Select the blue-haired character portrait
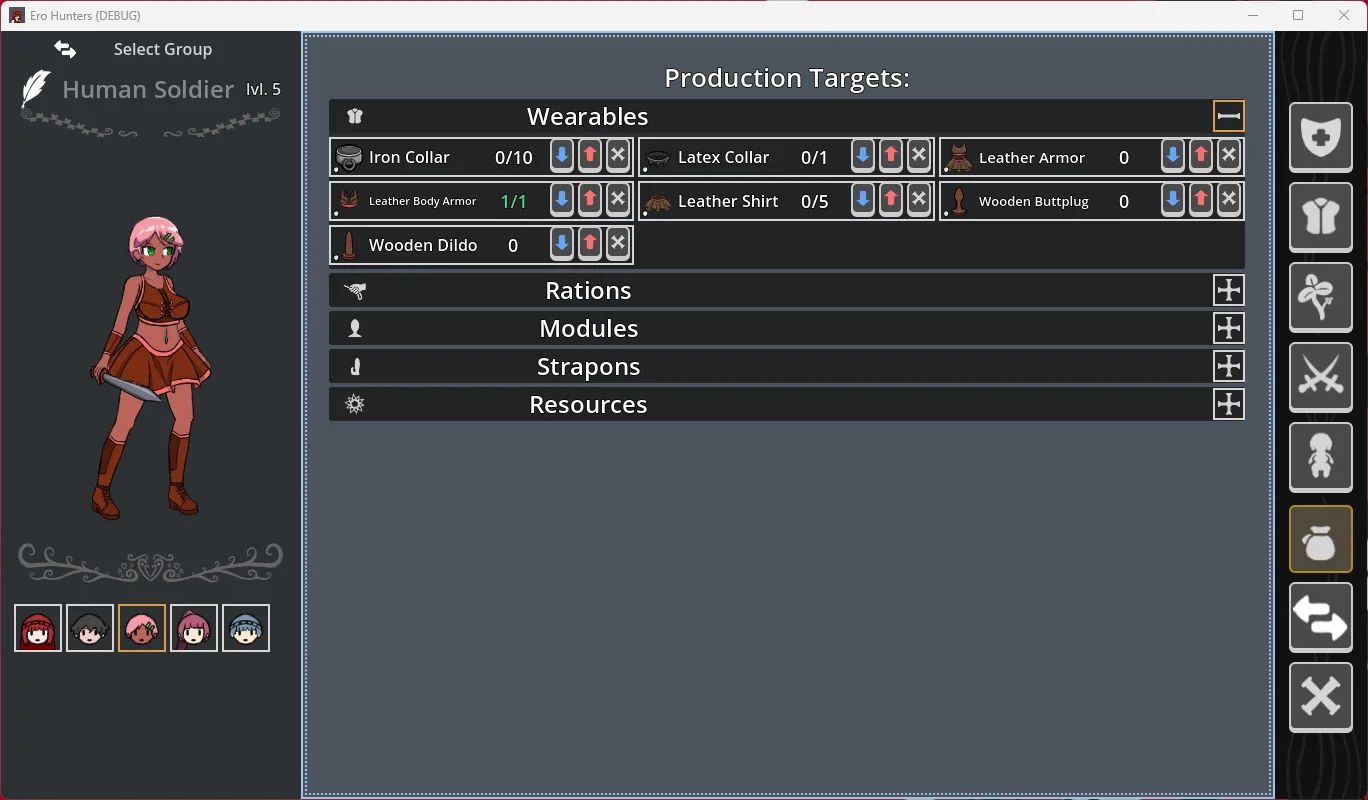The height and width of the screenshot is (800, 1368). (x=246, y=628)
